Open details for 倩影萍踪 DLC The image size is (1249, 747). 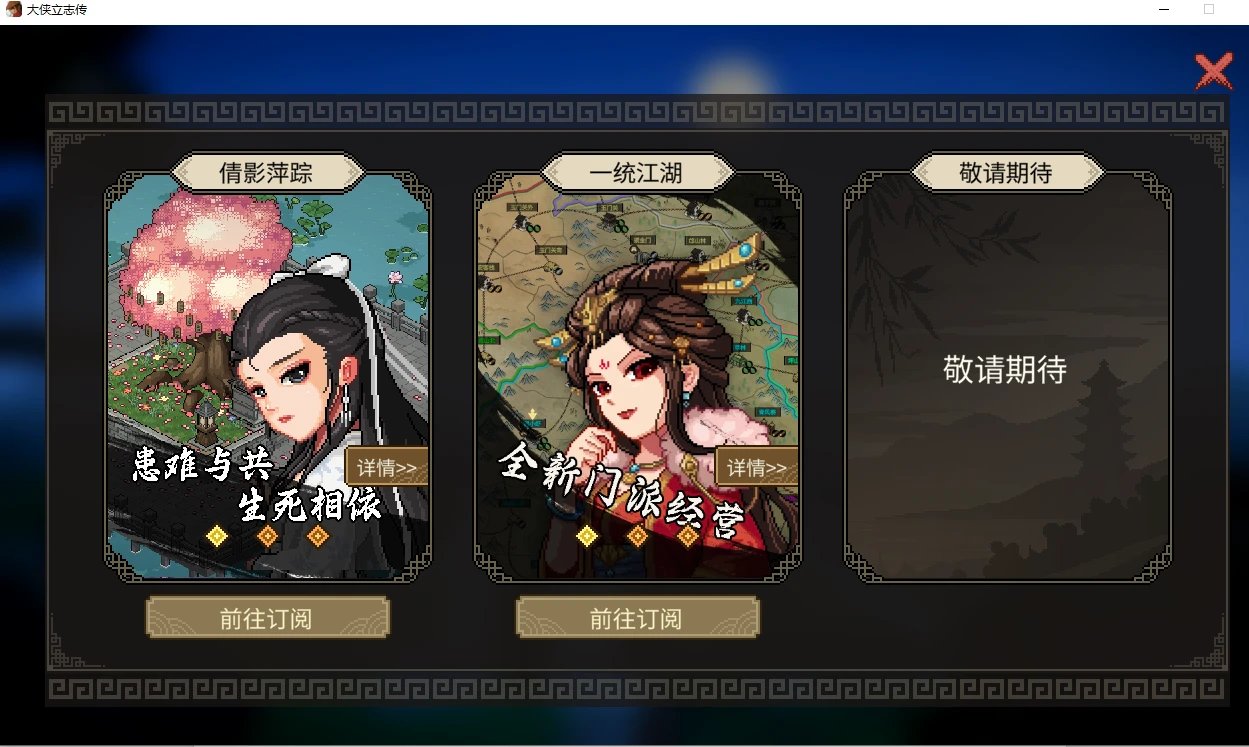point(387,467)
